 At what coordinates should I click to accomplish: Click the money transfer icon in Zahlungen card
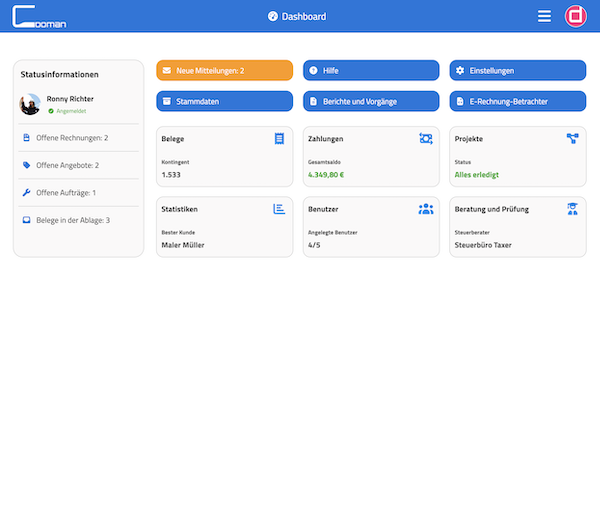(426, 139)
